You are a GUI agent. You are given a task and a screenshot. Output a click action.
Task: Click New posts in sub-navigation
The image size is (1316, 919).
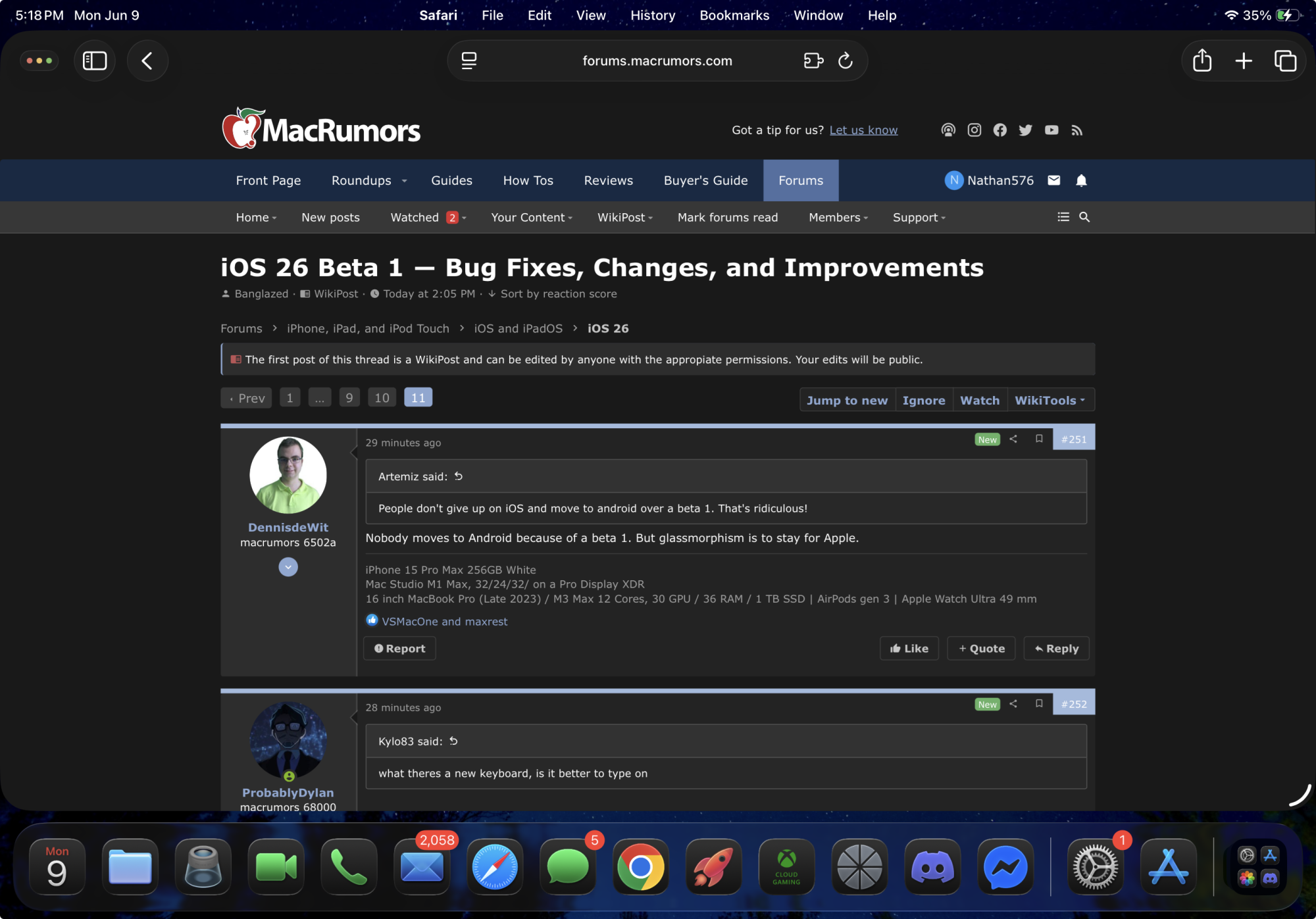330,217
